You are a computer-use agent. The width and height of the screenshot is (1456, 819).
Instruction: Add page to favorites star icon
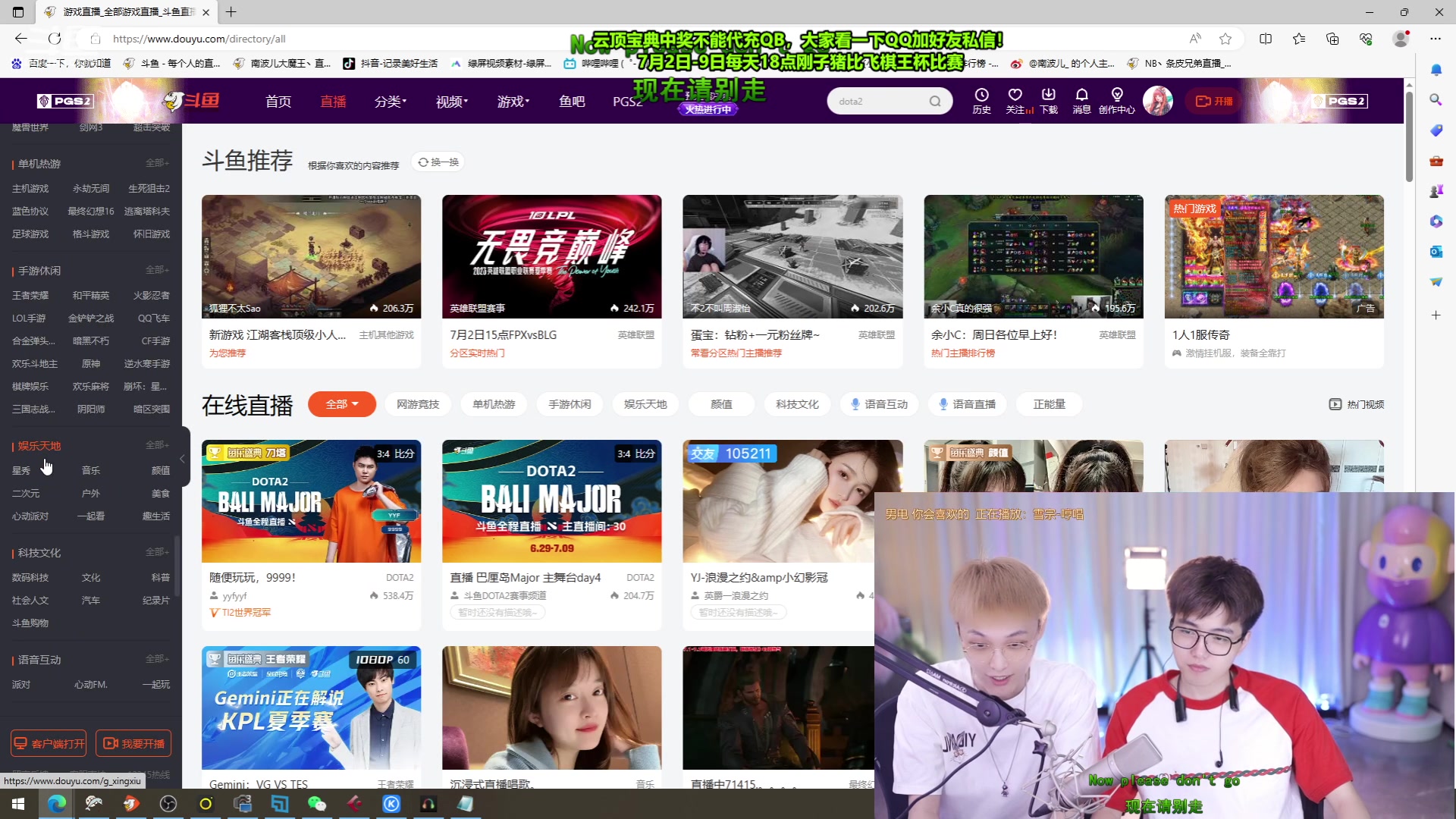tap(1225, 39)
